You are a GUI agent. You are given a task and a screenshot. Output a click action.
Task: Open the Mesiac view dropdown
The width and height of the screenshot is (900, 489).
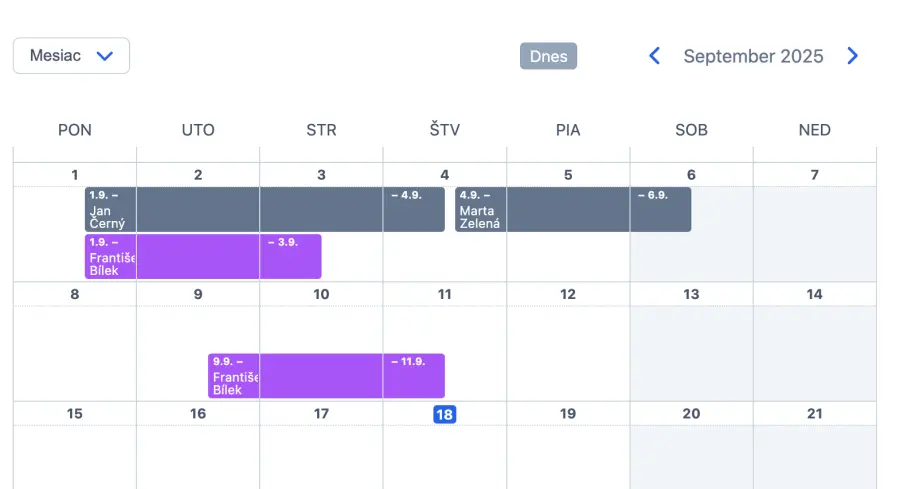71,56
